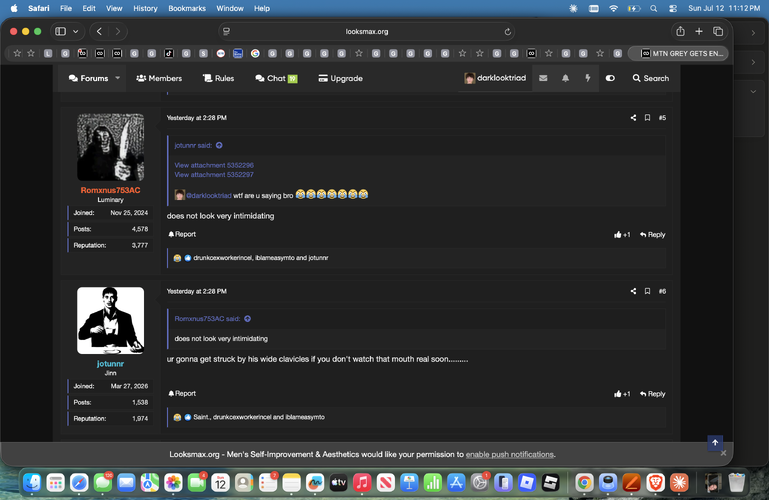Open View attachment 5352296
The image size is (769, 500).
[214, 165]
